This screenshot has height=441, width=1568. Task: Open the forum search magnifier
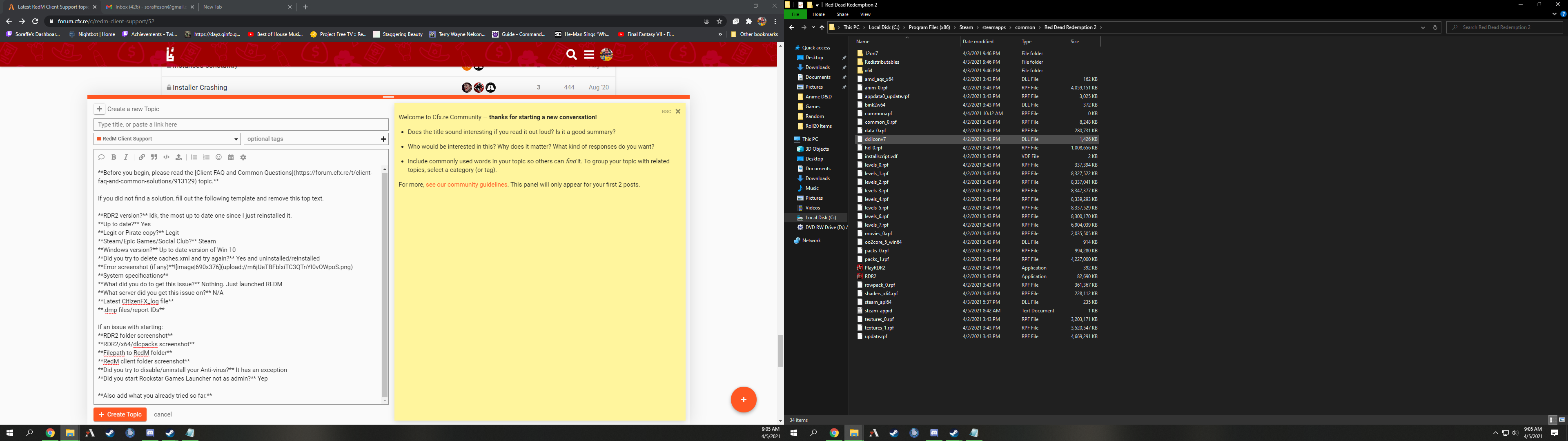click(x=571, y=55)
